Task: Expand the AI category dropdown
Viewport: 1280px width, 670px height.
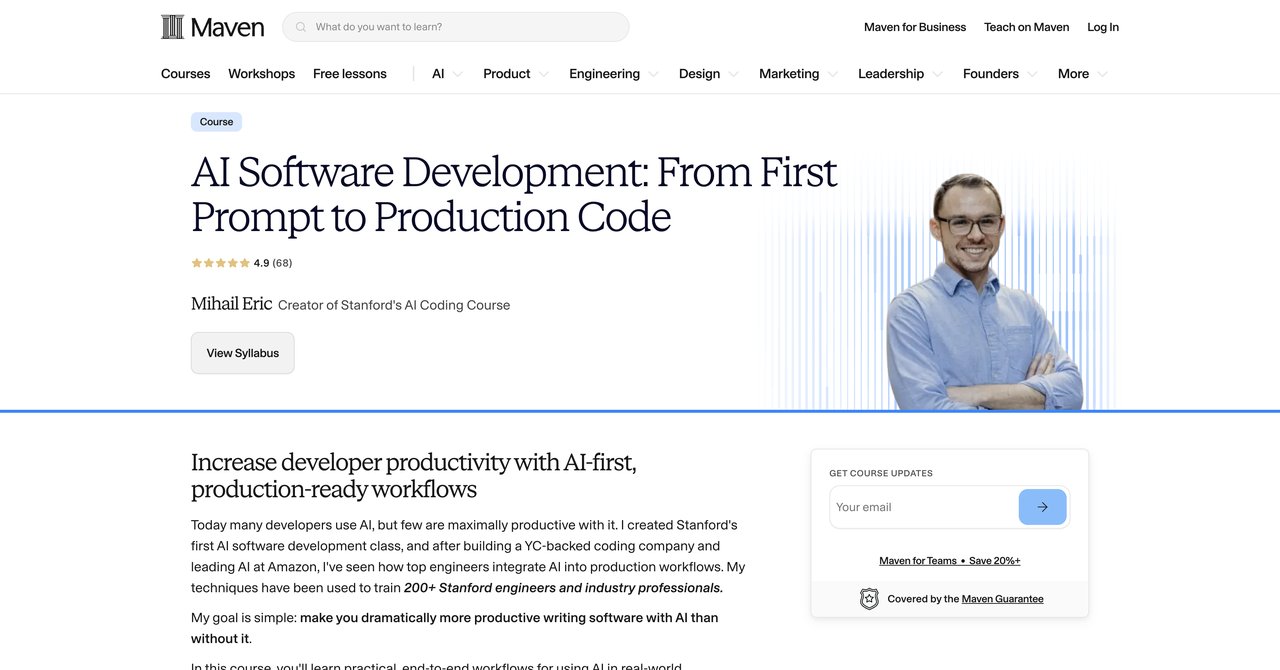Action: coord(447,74)
